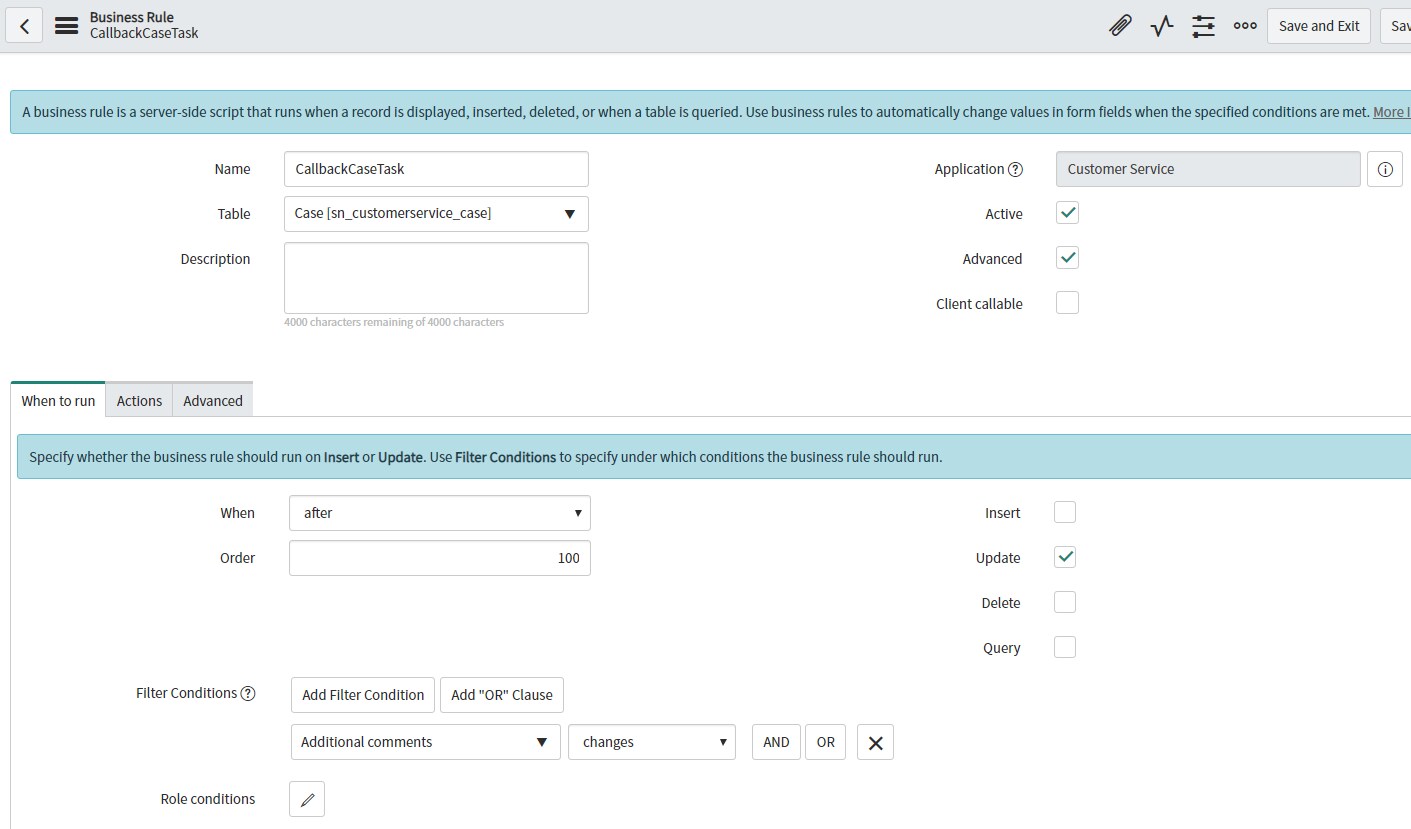Image resolution: width=1411 pixels, height=829 pixels.
Task: Click the Role conditions pencil icon
Action: pos(307,799)
